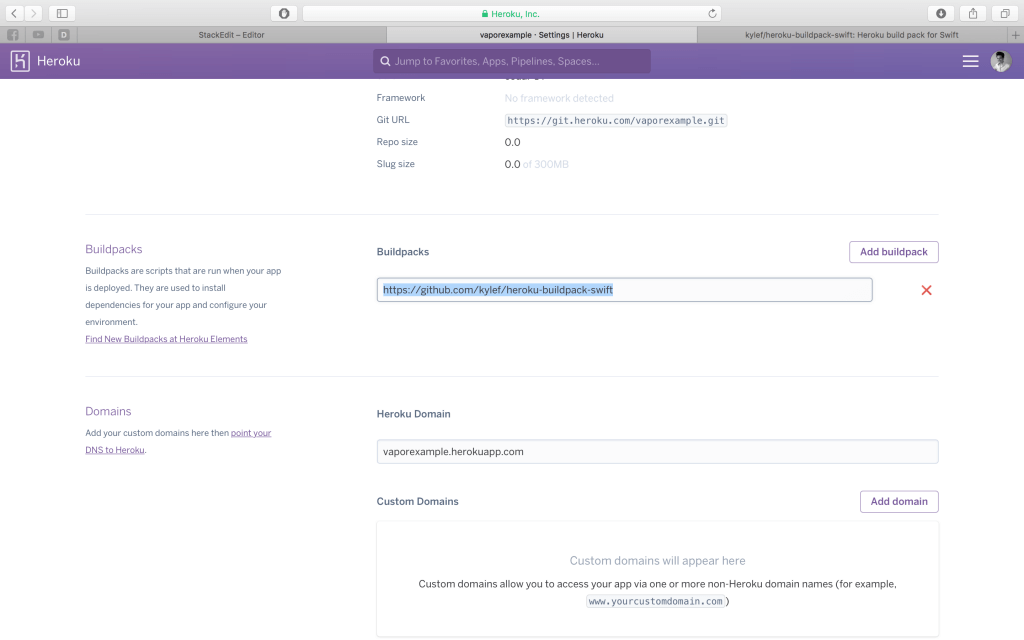The image size is (1024, 640).
Task: Open the Safari downloads icon
Action: click(x=940, y=13)
